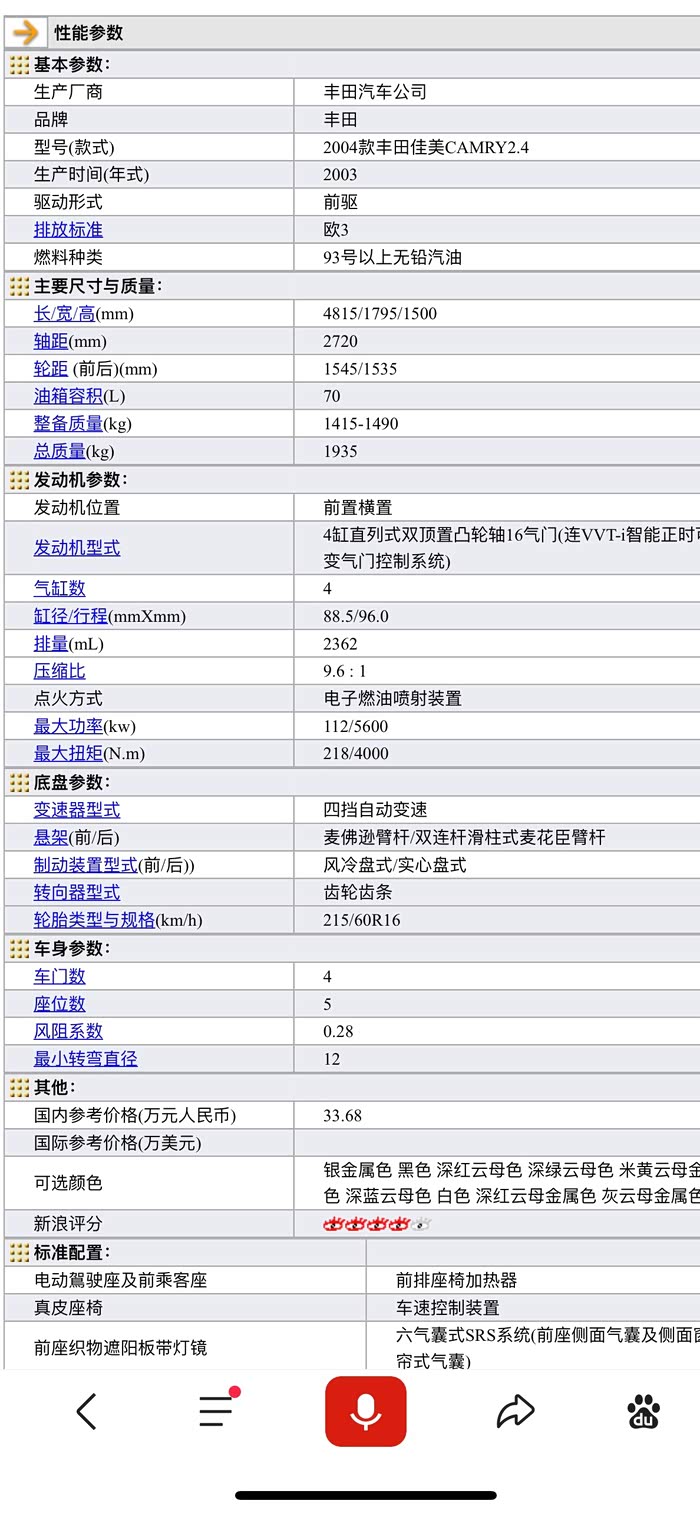
Task: Select the 2004款丰田佳美CAMRY2.4 model value
Action: click(x=426, y=147)
